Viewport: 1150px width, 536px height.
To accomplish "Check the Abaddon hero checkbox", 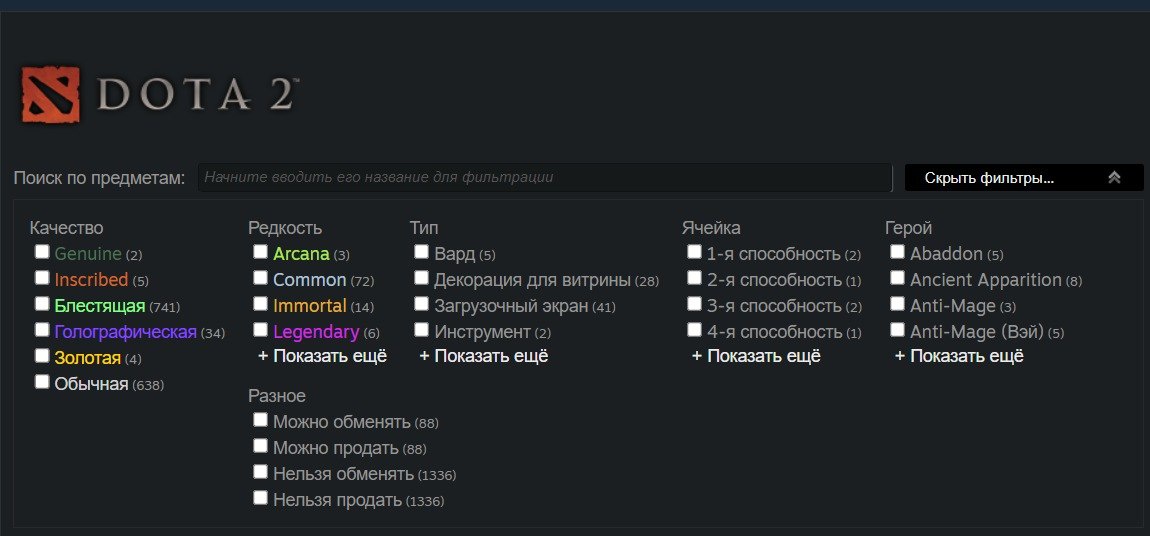I will point(897,252).
